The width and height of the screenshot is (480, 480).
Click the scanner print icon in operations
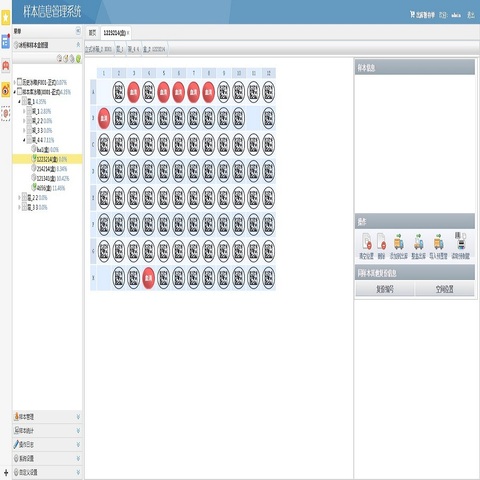(460, 241)
